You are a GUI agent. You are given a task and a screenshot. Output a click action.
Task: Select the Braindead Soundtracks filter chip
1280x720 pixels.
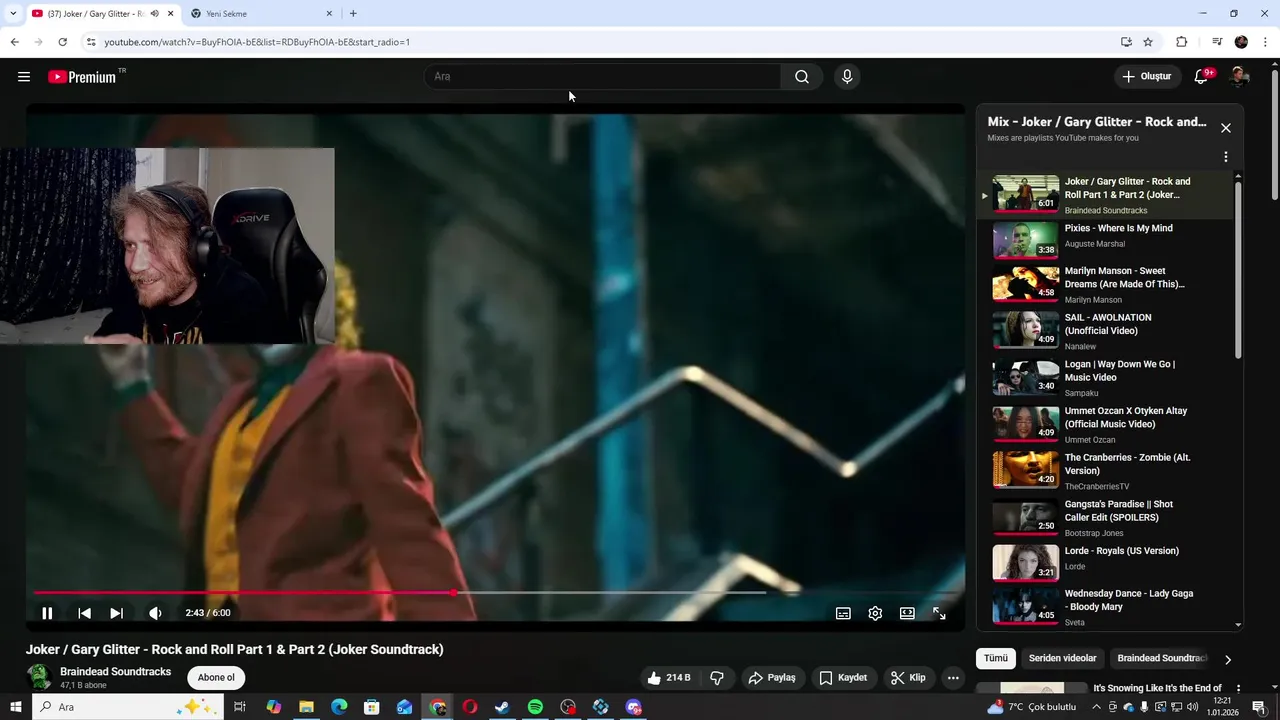pyautogui.click(x=1161, y=658)
